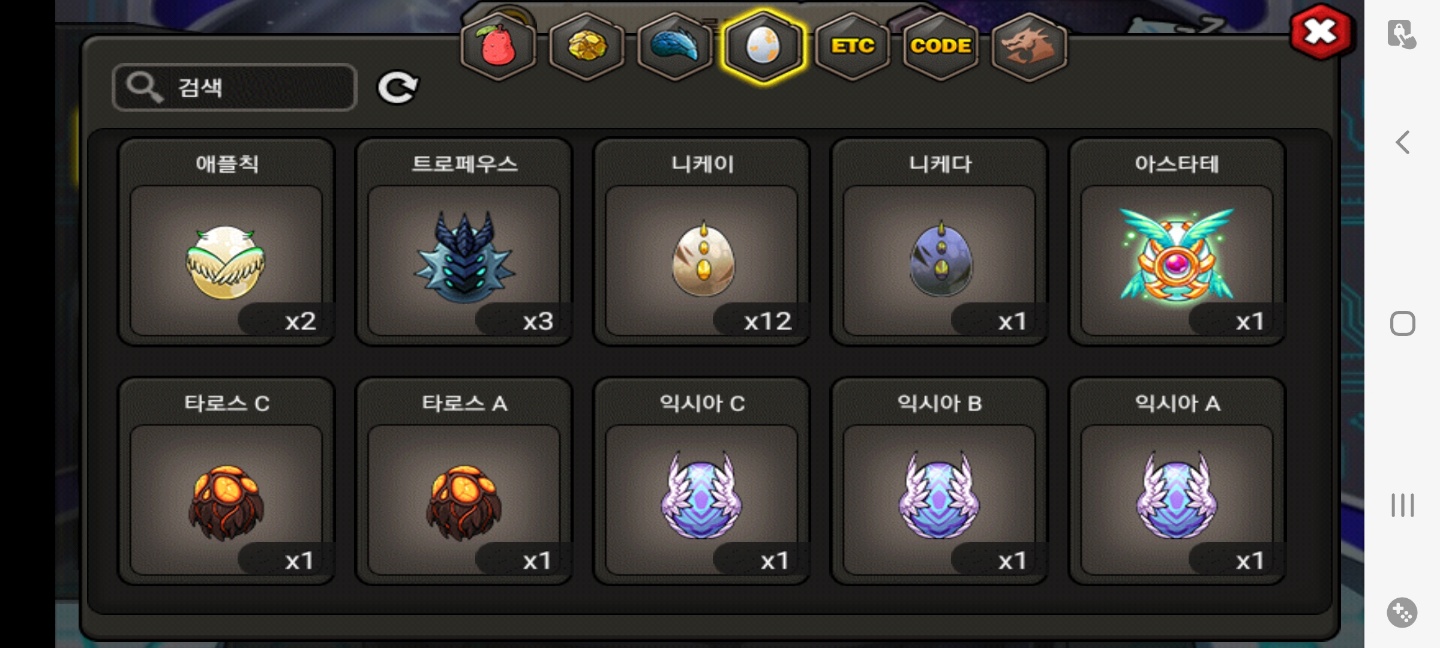Open the blue feather category tab
The image size is (1440, 648).
tap(675, 47)
